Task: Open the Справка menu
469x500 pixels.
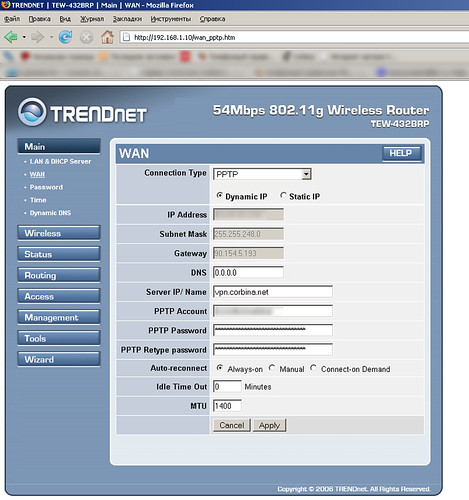Action: click(x=212, y=19)
